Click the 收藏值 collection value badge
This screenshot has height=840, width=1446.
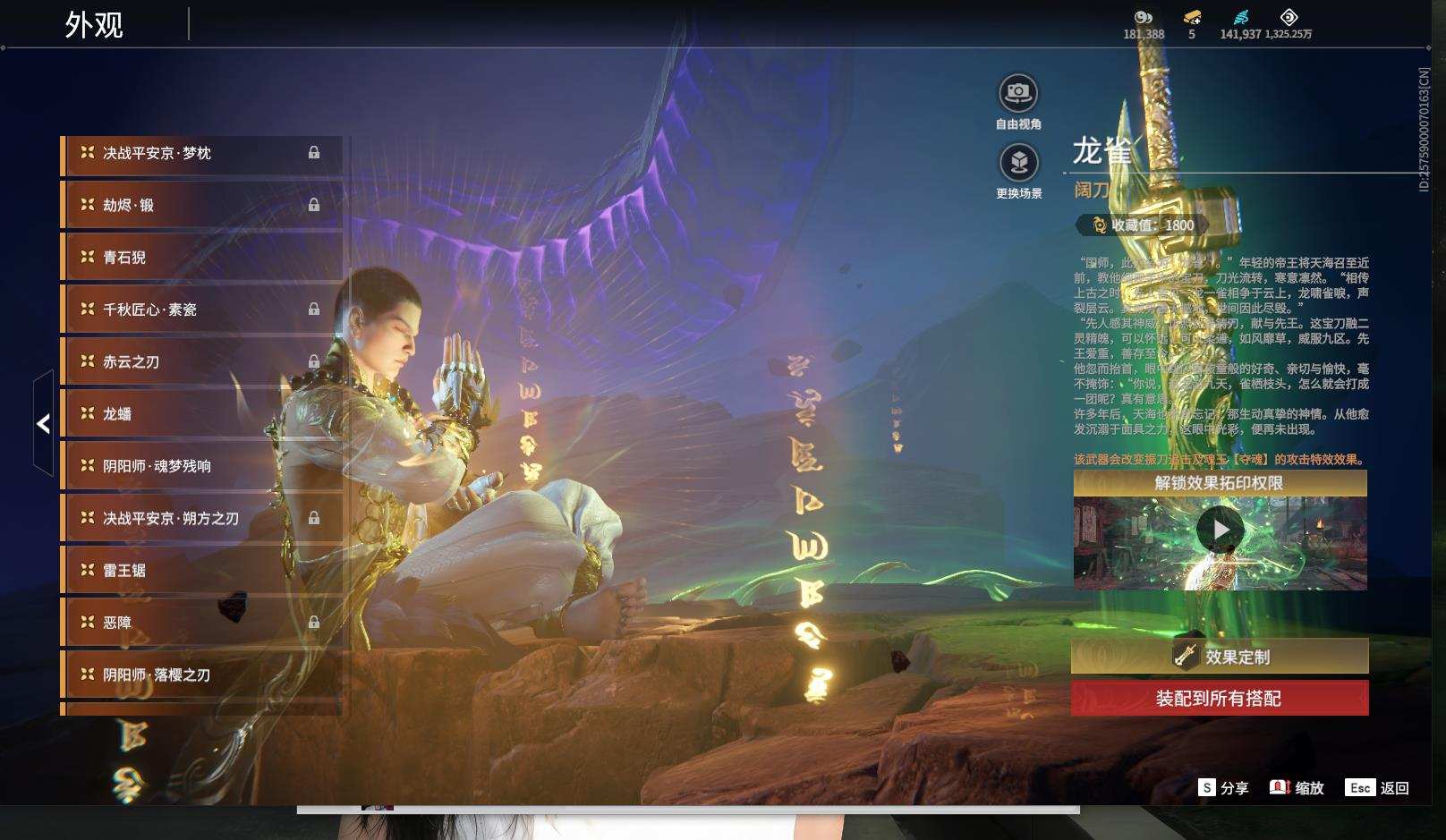point(1144,225)
